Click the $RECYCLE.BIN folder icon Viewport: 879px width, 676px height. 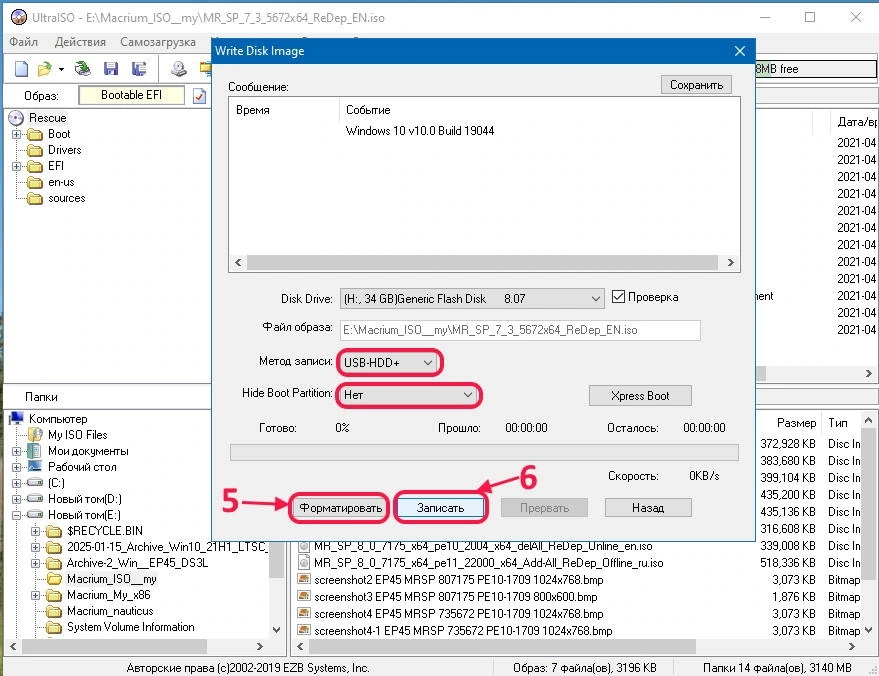coord(54,531)
